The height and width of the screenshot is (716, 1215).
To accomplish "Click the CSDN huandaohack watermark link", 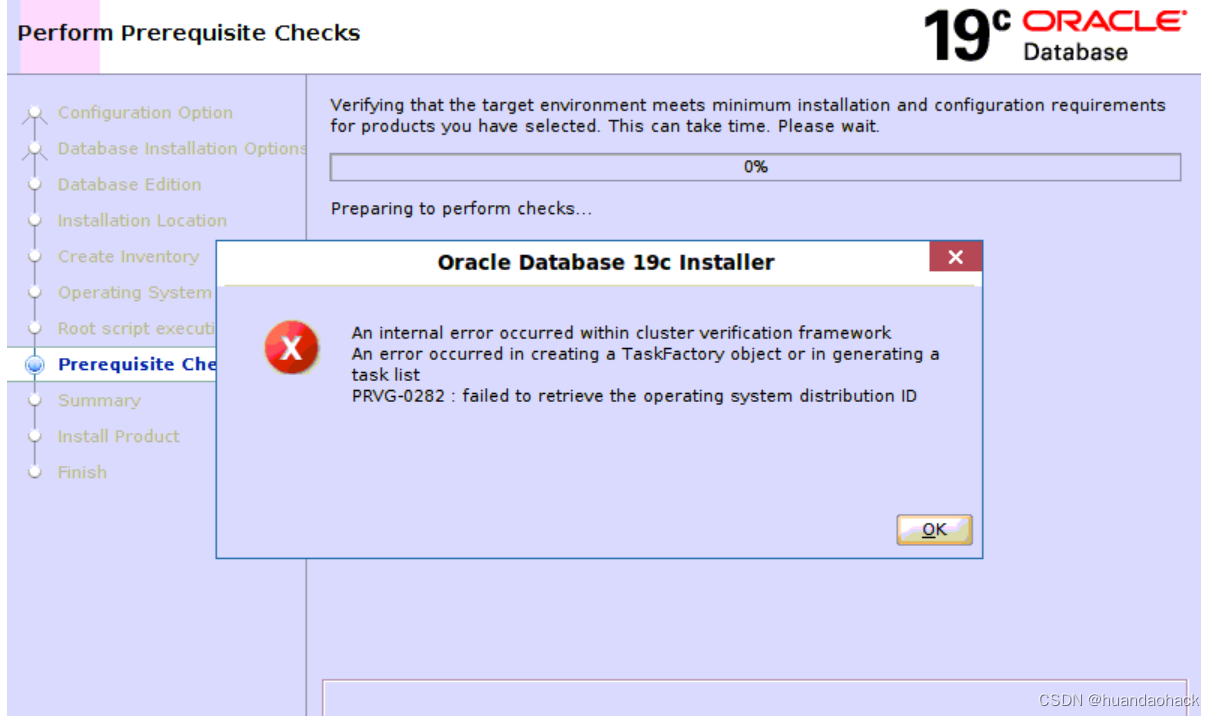I will (1118, 700).
